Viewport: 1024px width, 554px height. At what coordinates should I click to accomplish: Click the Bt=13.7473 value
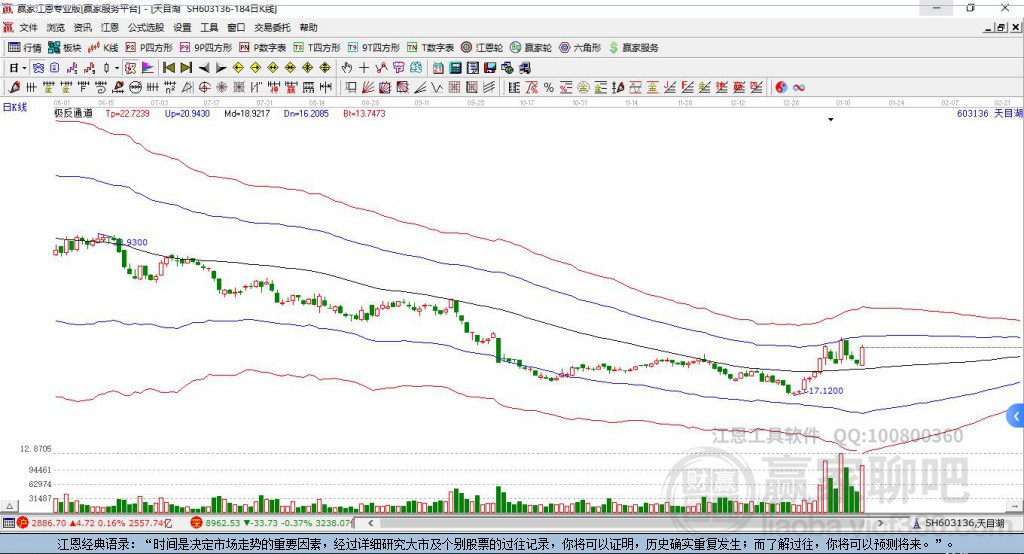coord(364,113)
